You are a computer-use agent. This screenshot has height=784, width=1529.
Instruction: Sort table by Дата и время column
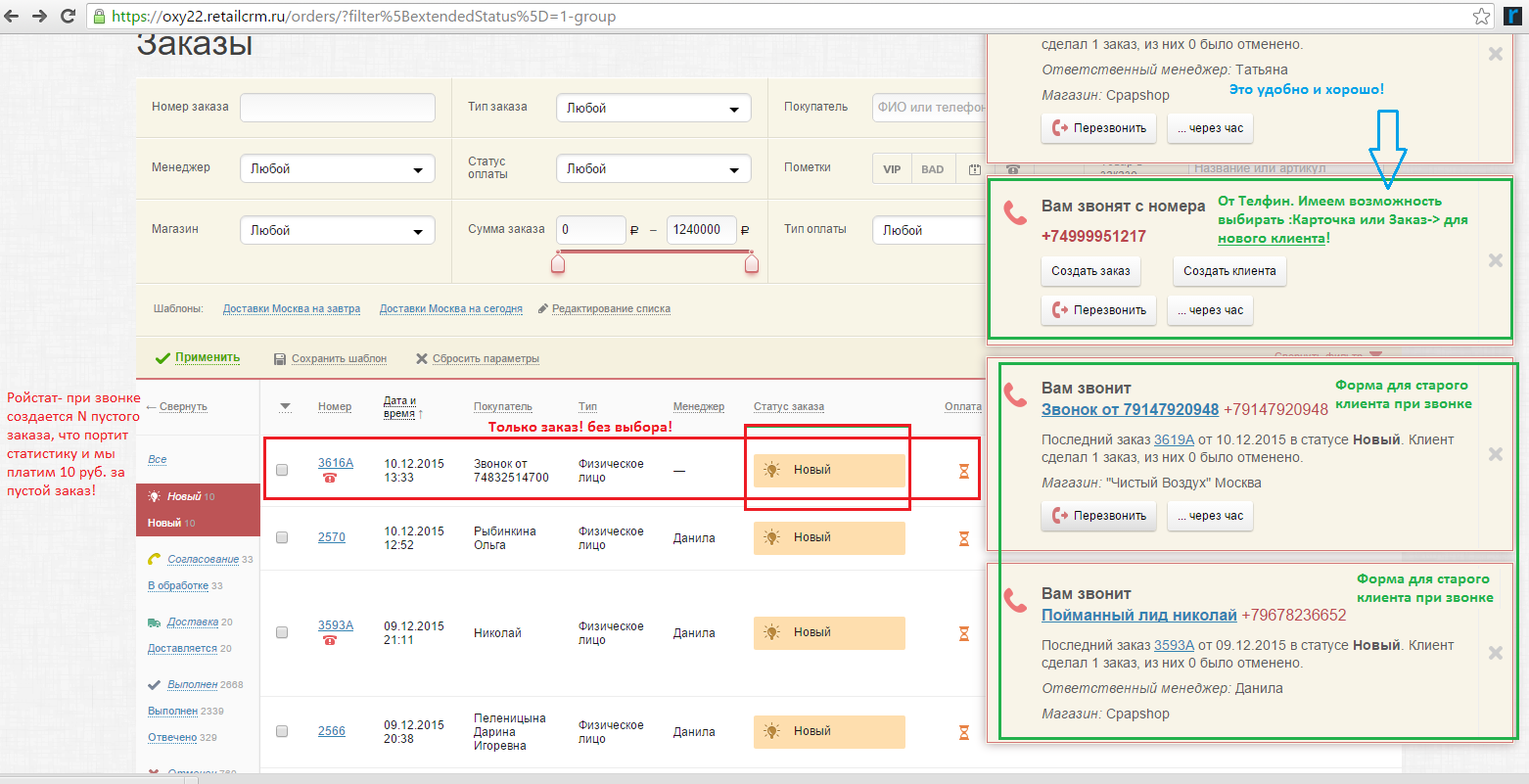coord(400,407)
